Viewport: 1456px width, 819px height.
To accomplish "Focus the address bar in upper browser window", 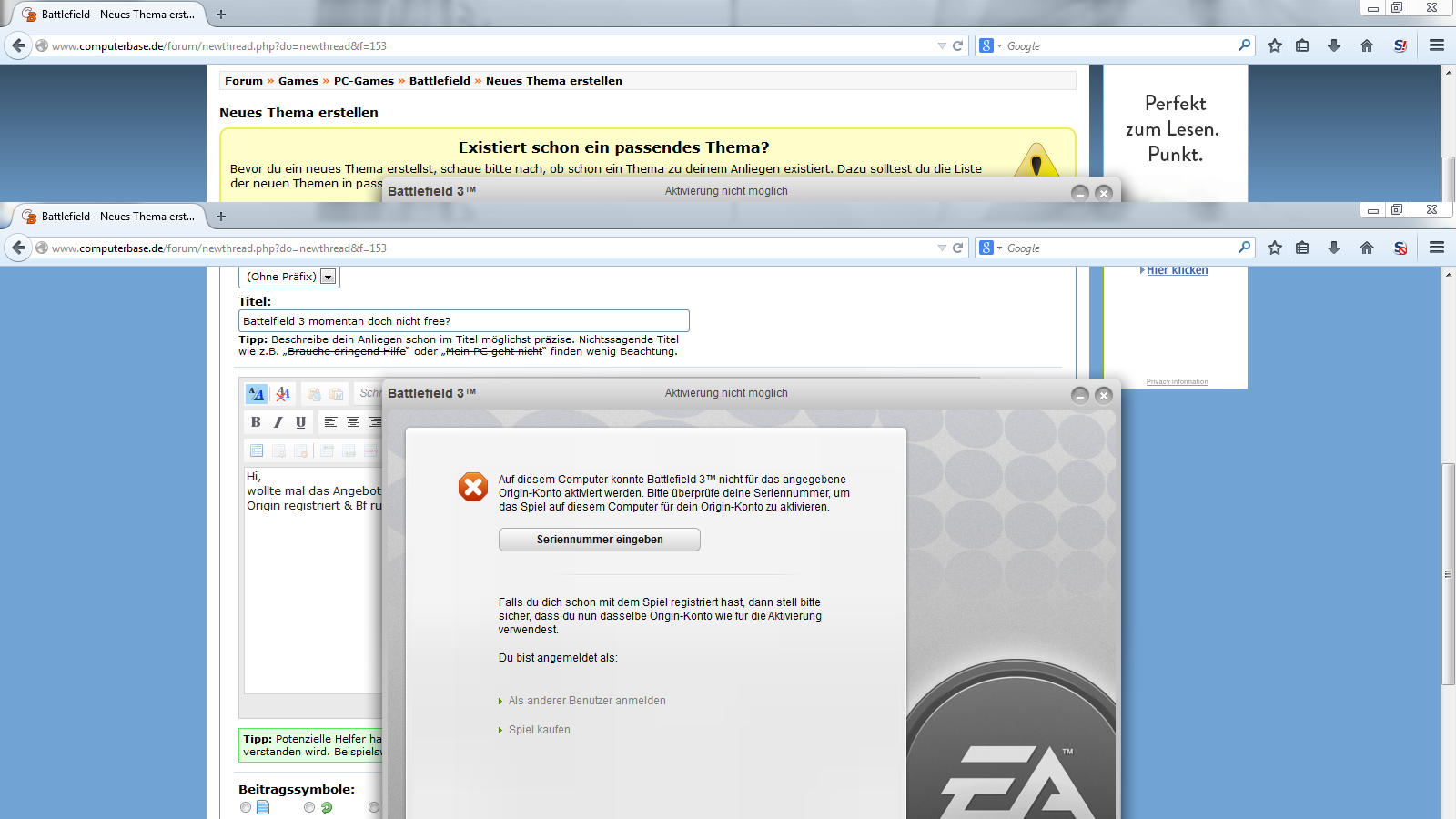I will [x=491, y=45].
